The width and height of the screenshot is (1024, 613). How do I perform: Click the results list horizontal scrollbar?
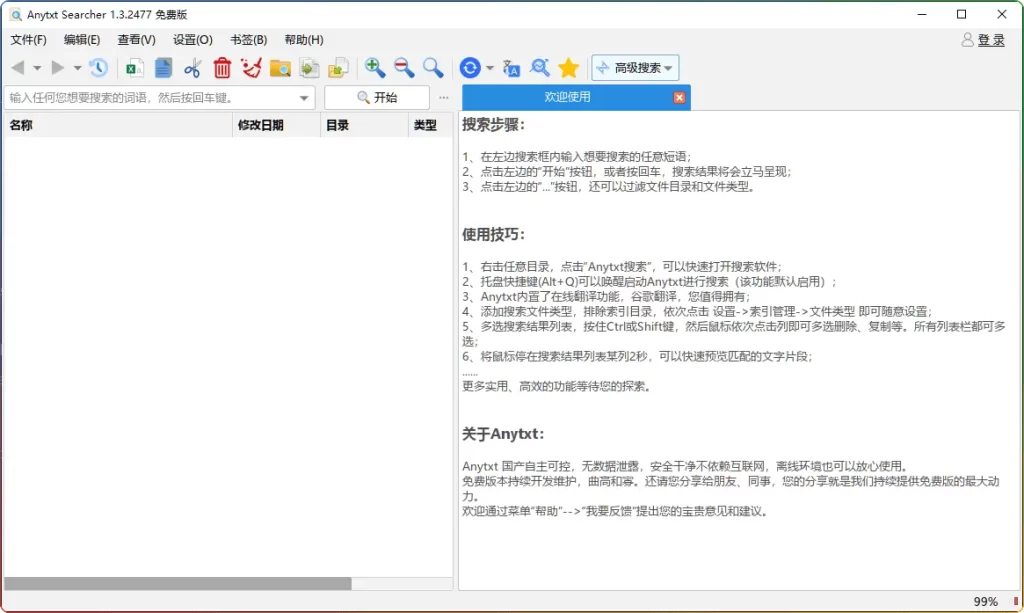[x=178, y=584]
